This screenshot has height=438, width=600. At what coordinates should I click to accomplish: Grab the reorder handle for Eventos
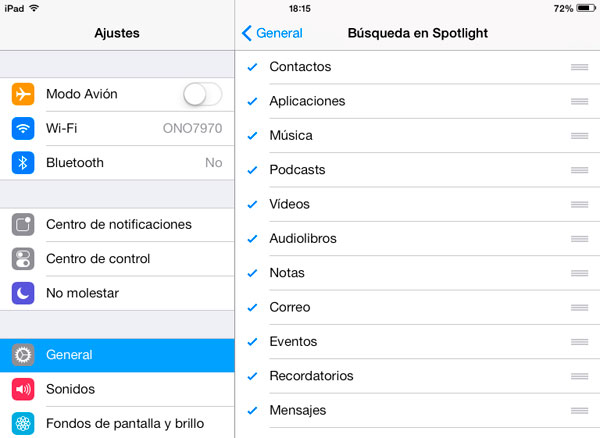[579, 342]
